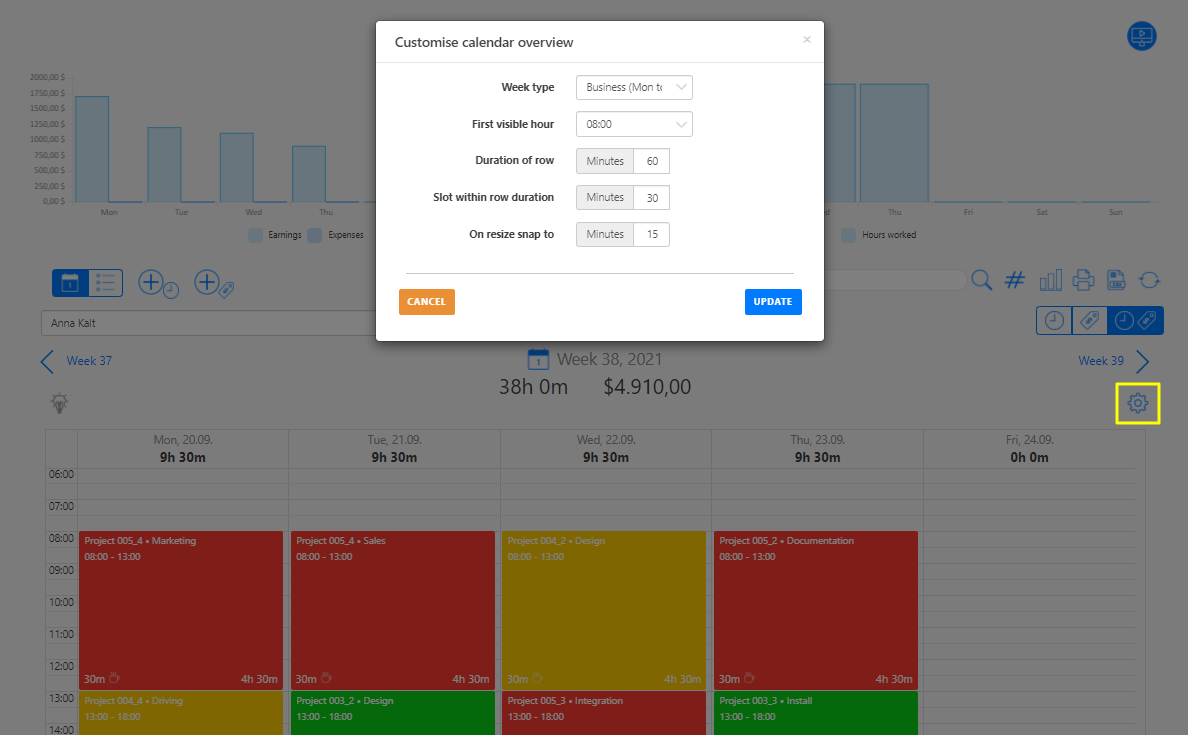Click the print icon
This screenshot has width=1188, height=735.
[1083, 281]
